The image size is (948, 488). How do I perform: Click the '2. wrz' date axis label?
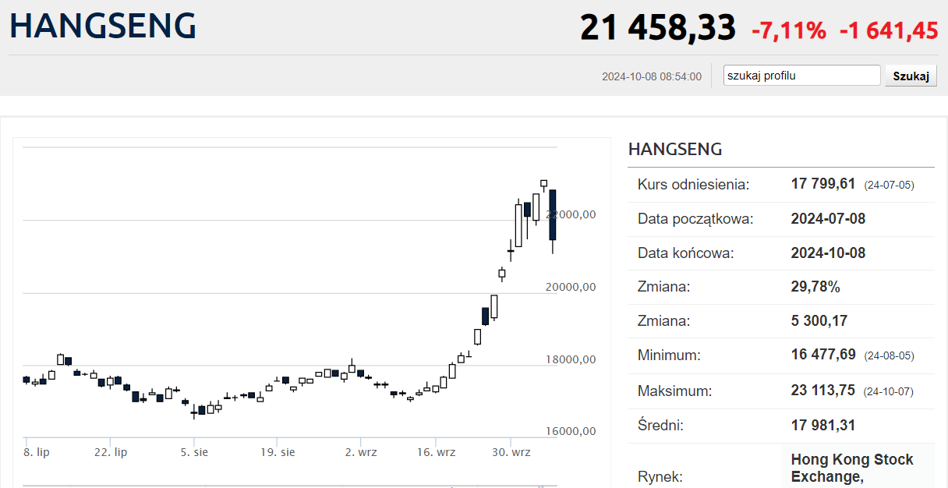click(361, 452)
